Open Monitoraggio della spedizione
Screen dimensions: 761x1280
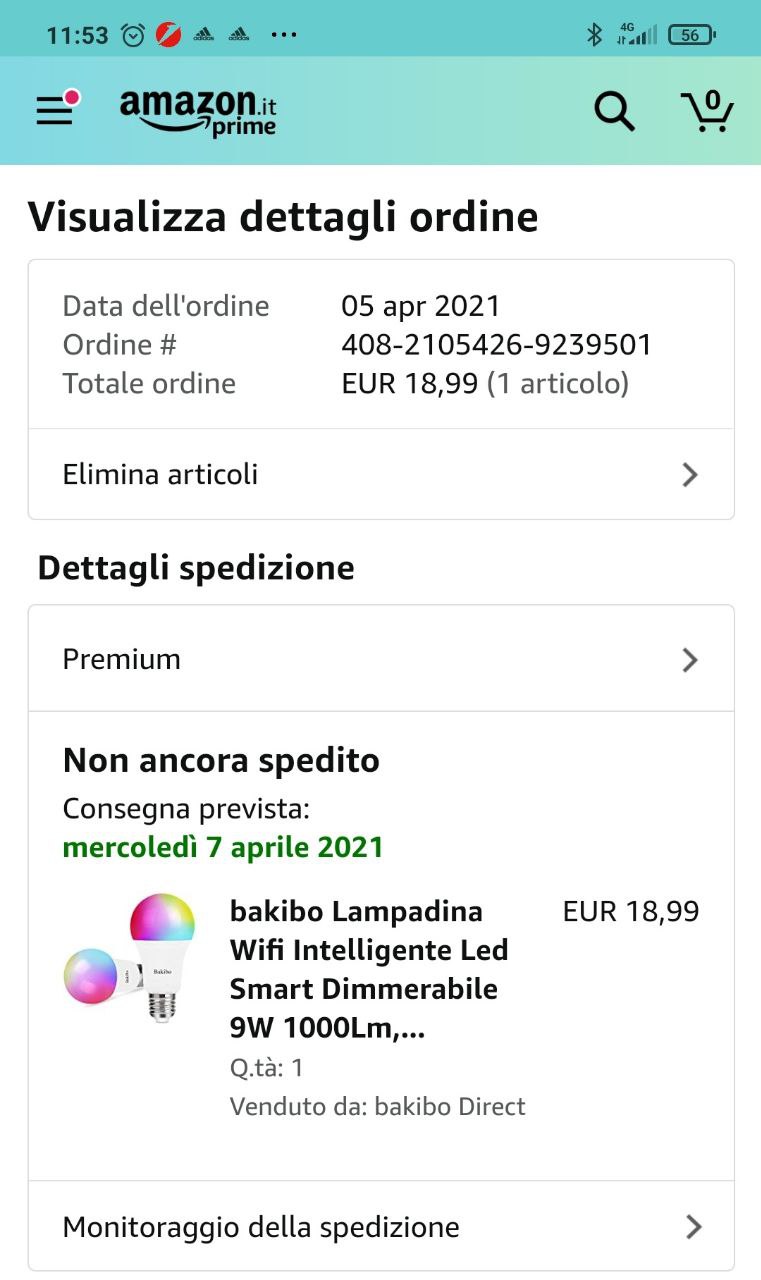(261, 1227)
